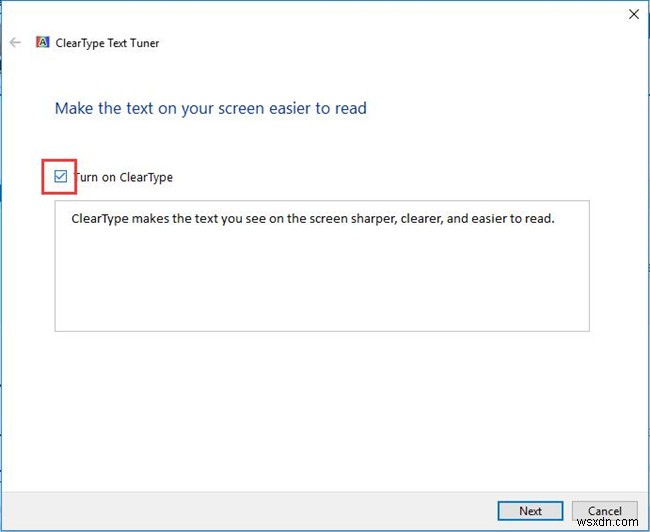Click the "Make the text on your screen easier to read" heading
The image size is (650, 532).
[x=211, y=109]
